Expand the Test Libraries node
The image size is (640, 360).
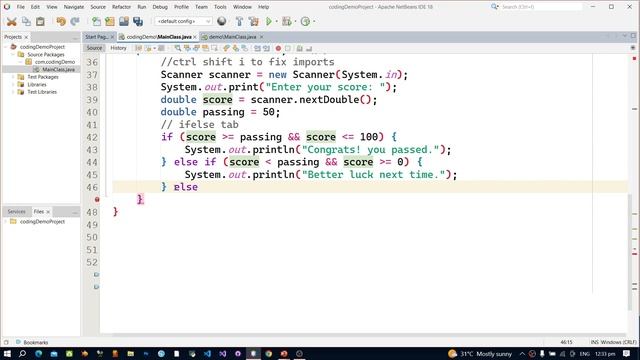(x=13, y=92)
